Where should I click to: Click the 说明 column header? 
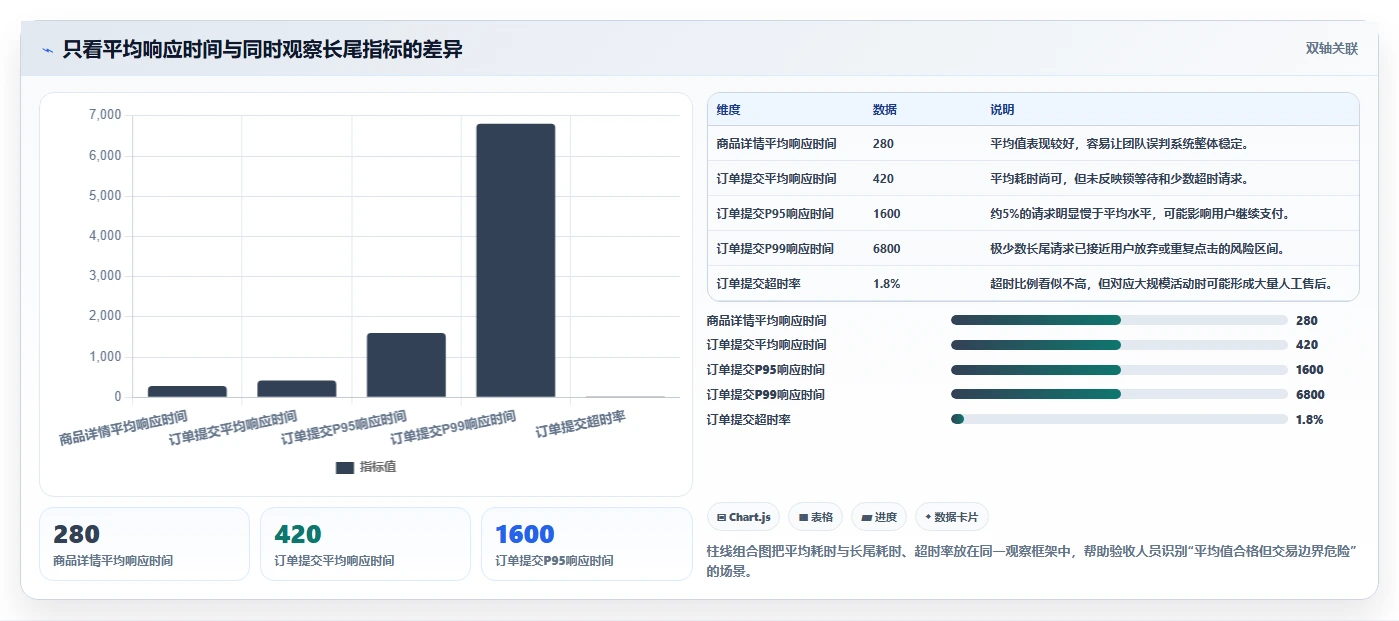1002,110
